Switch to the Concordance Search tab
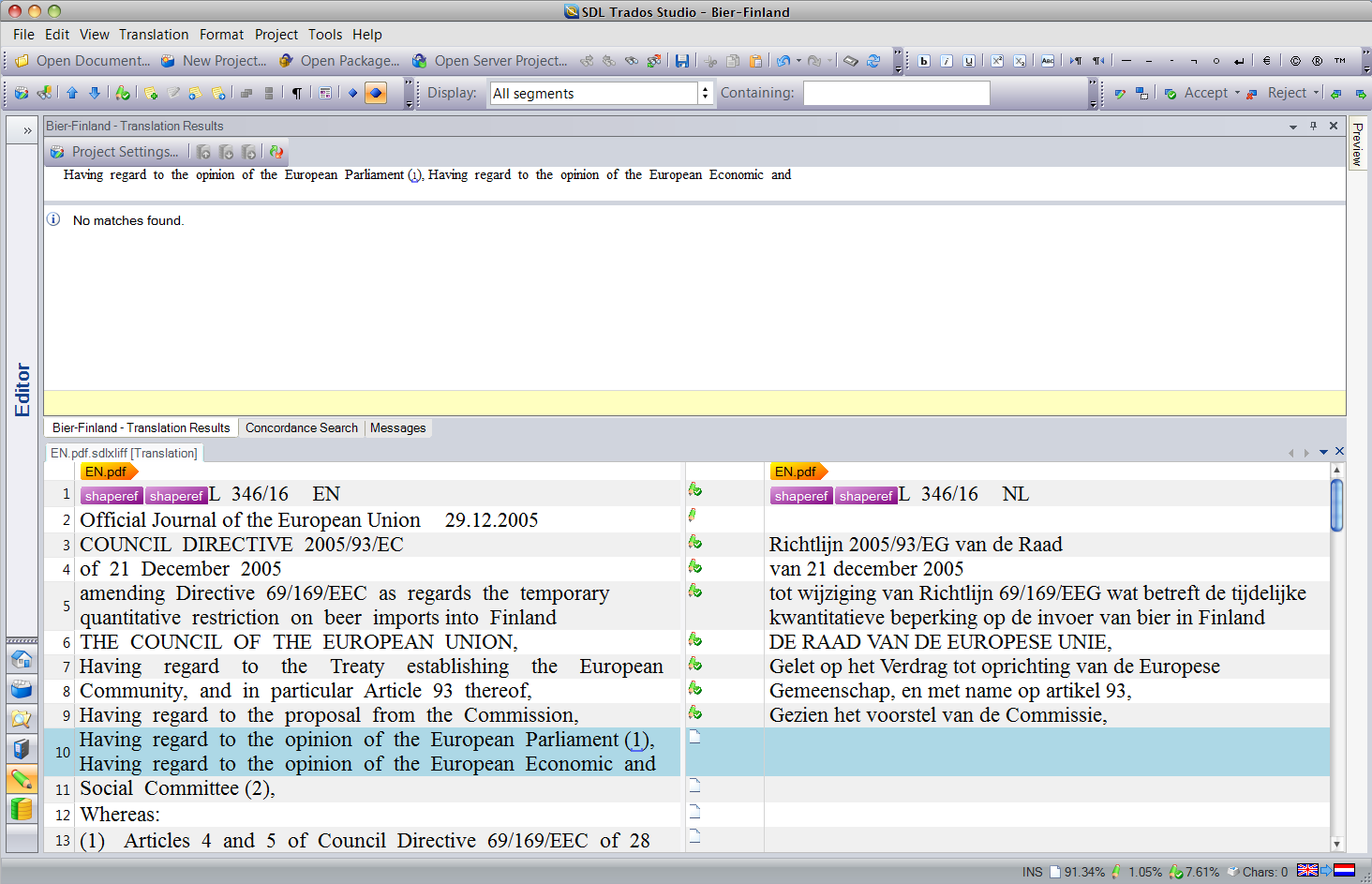 301,427
